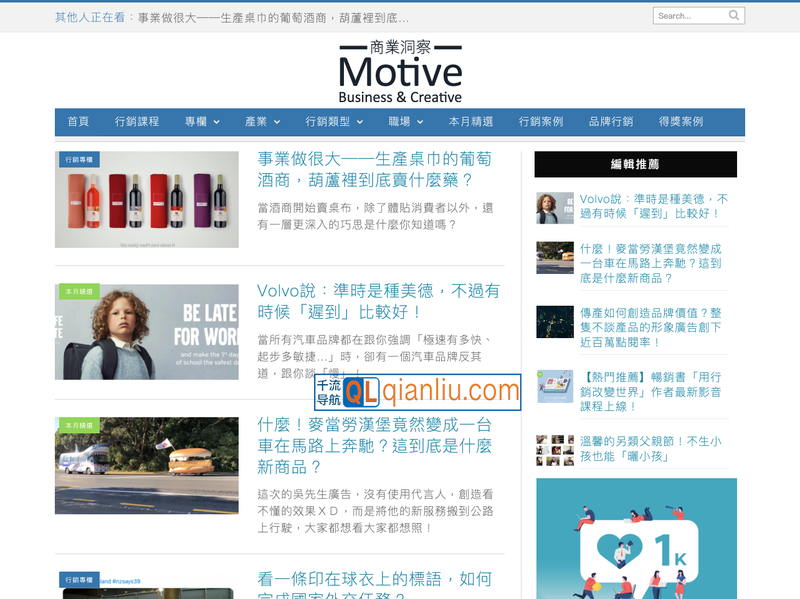
Task: Click the magnifying glass search icon
Action: pos(736,15)
